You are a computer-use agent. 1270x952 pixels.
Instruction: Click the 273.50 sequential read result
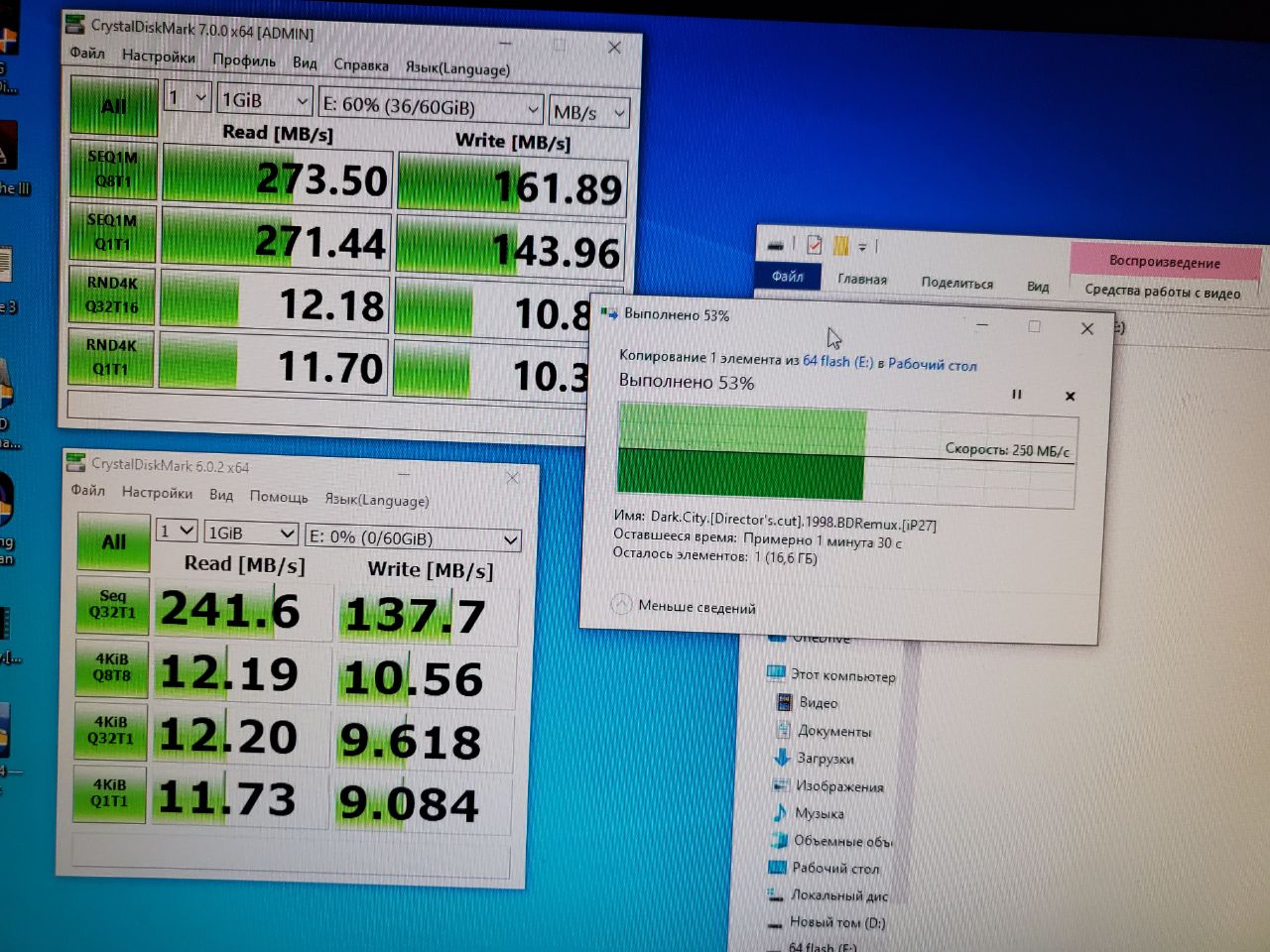pyautogui.click(x=278, y=178)
